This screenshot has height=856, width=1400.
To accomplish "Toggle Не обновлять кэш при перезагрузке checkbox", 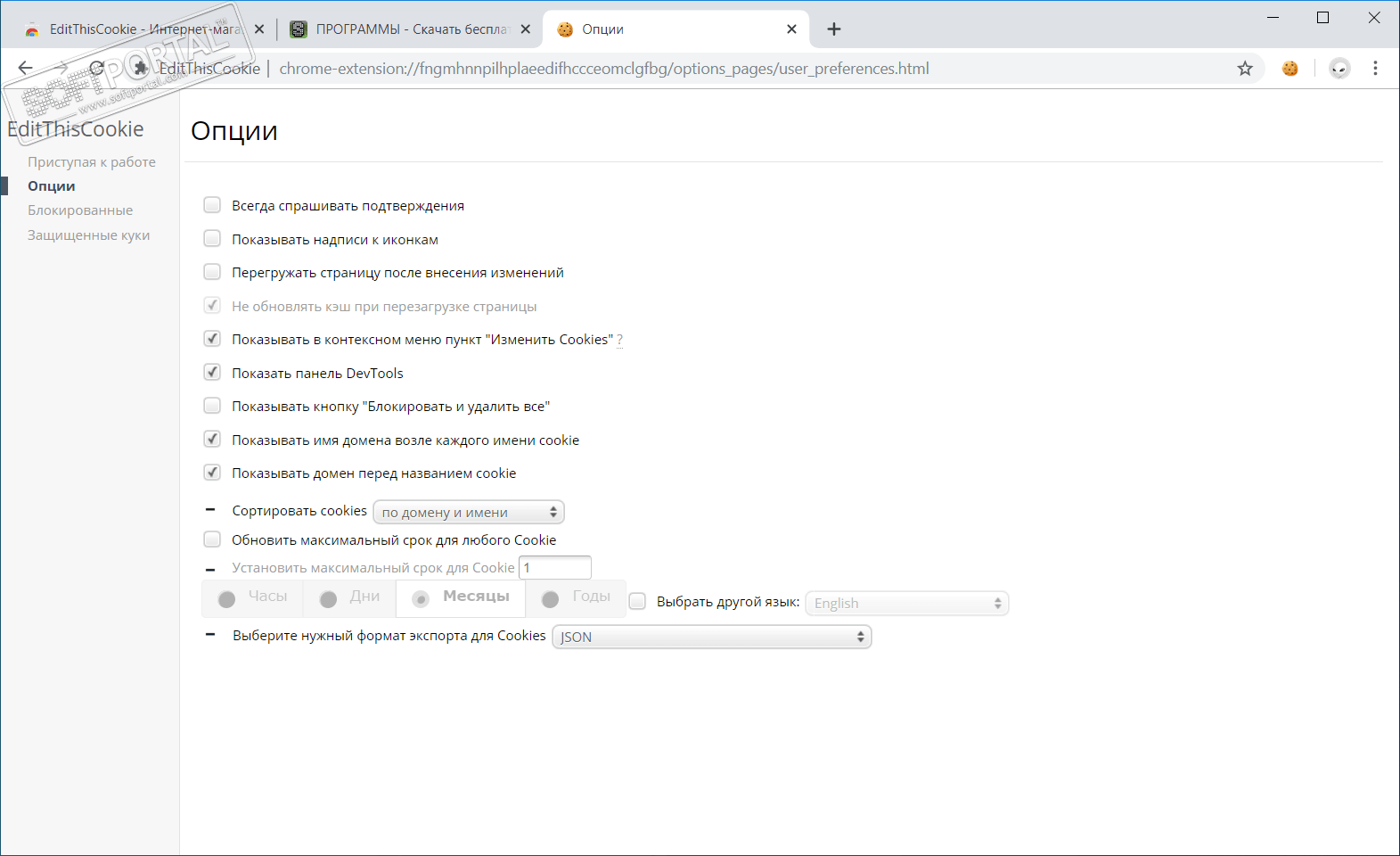I will [212, 305].
